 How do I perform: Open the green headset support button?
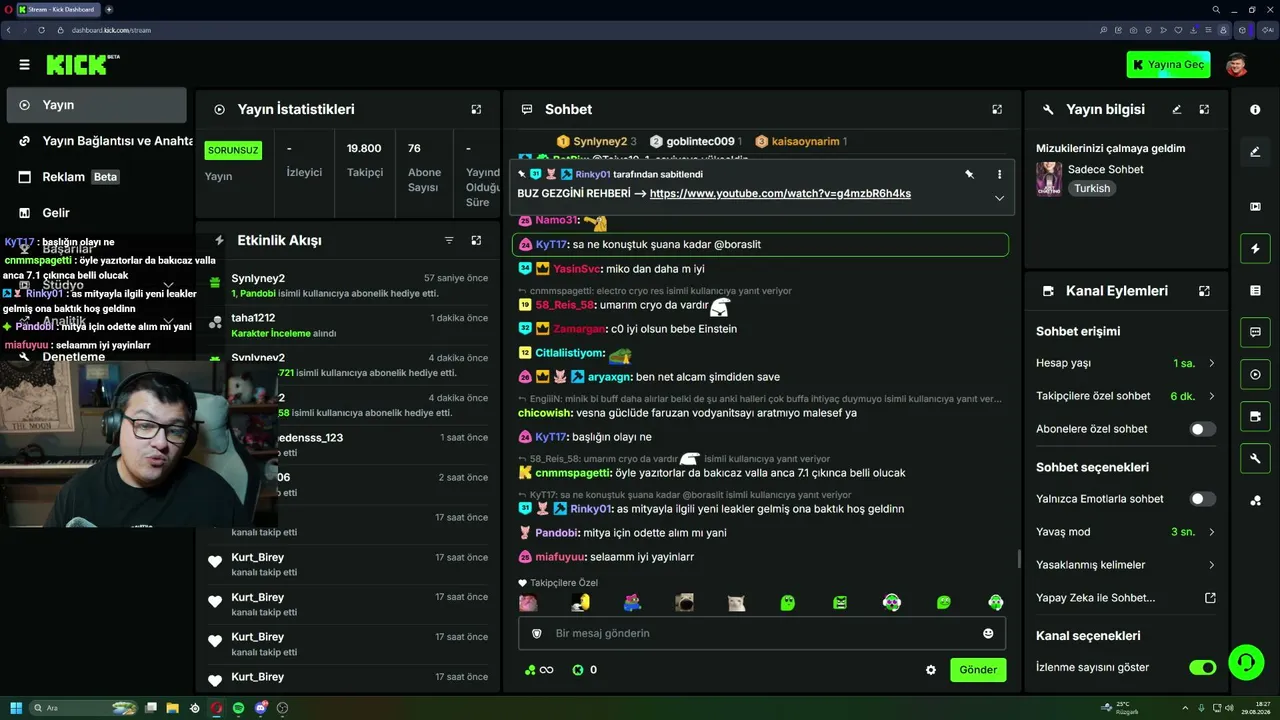point(1245,662)
